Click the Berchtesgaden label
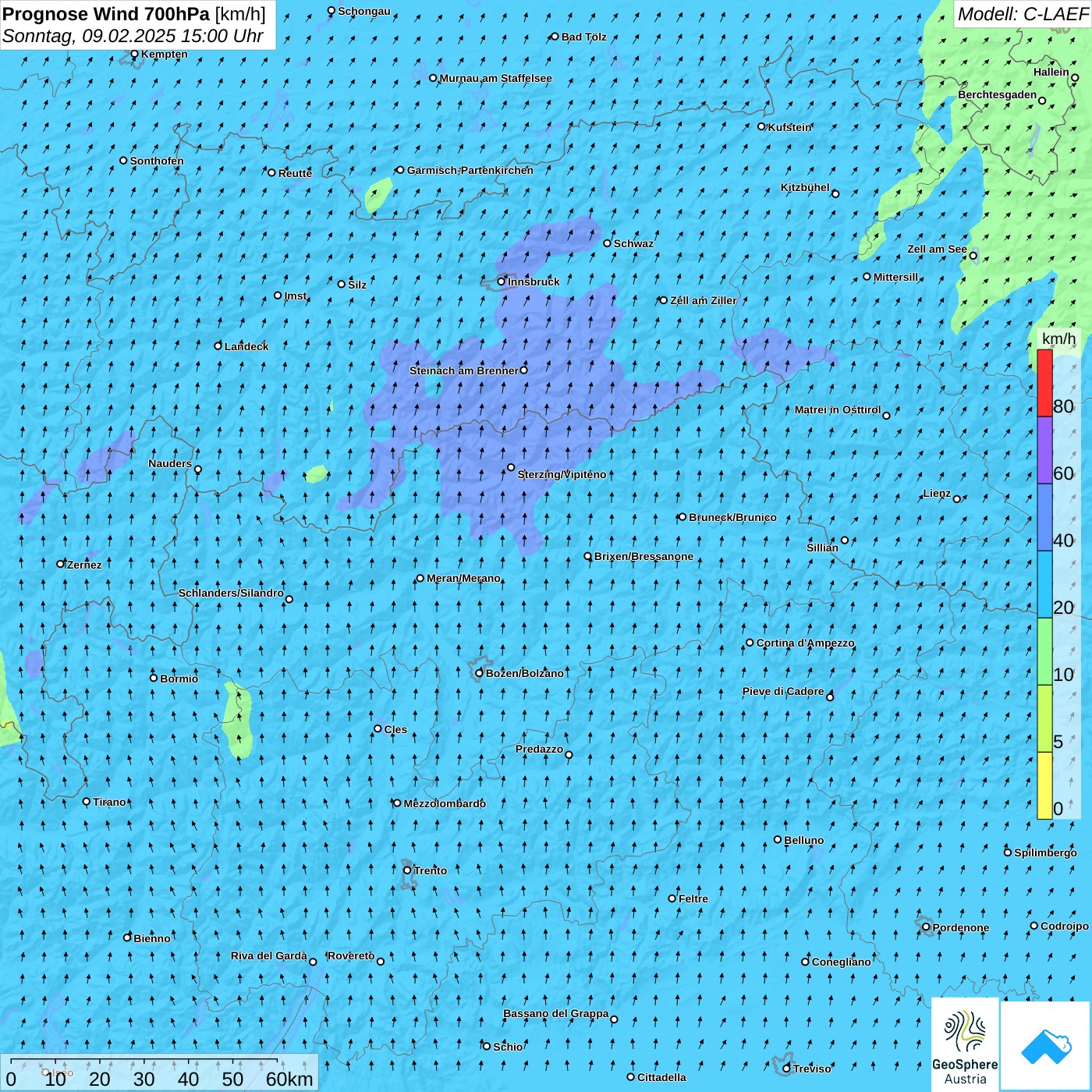The height and width of the screenshot is (1092, 1092). coord(998,94)
